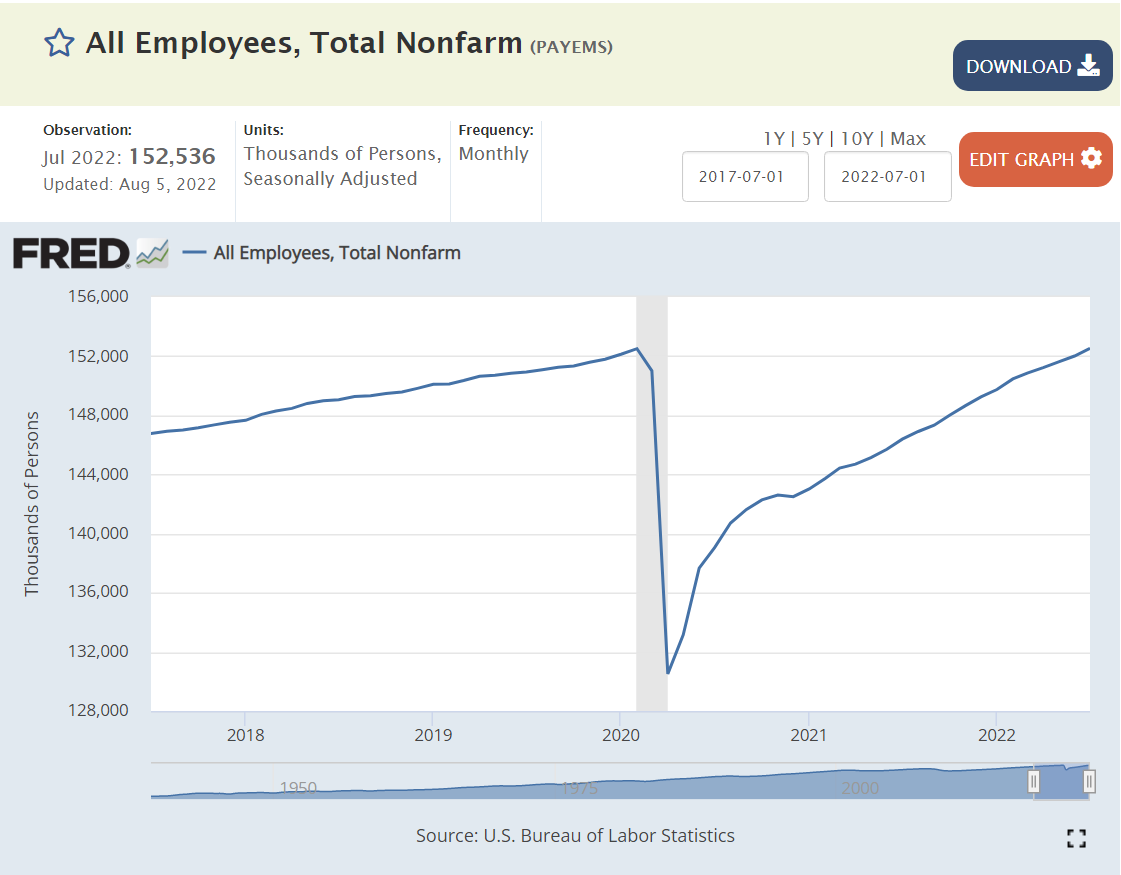Screen dimensions: 1121x875
Task: Click the DOWNLOAD button
Action: (x=1032, y=66)
